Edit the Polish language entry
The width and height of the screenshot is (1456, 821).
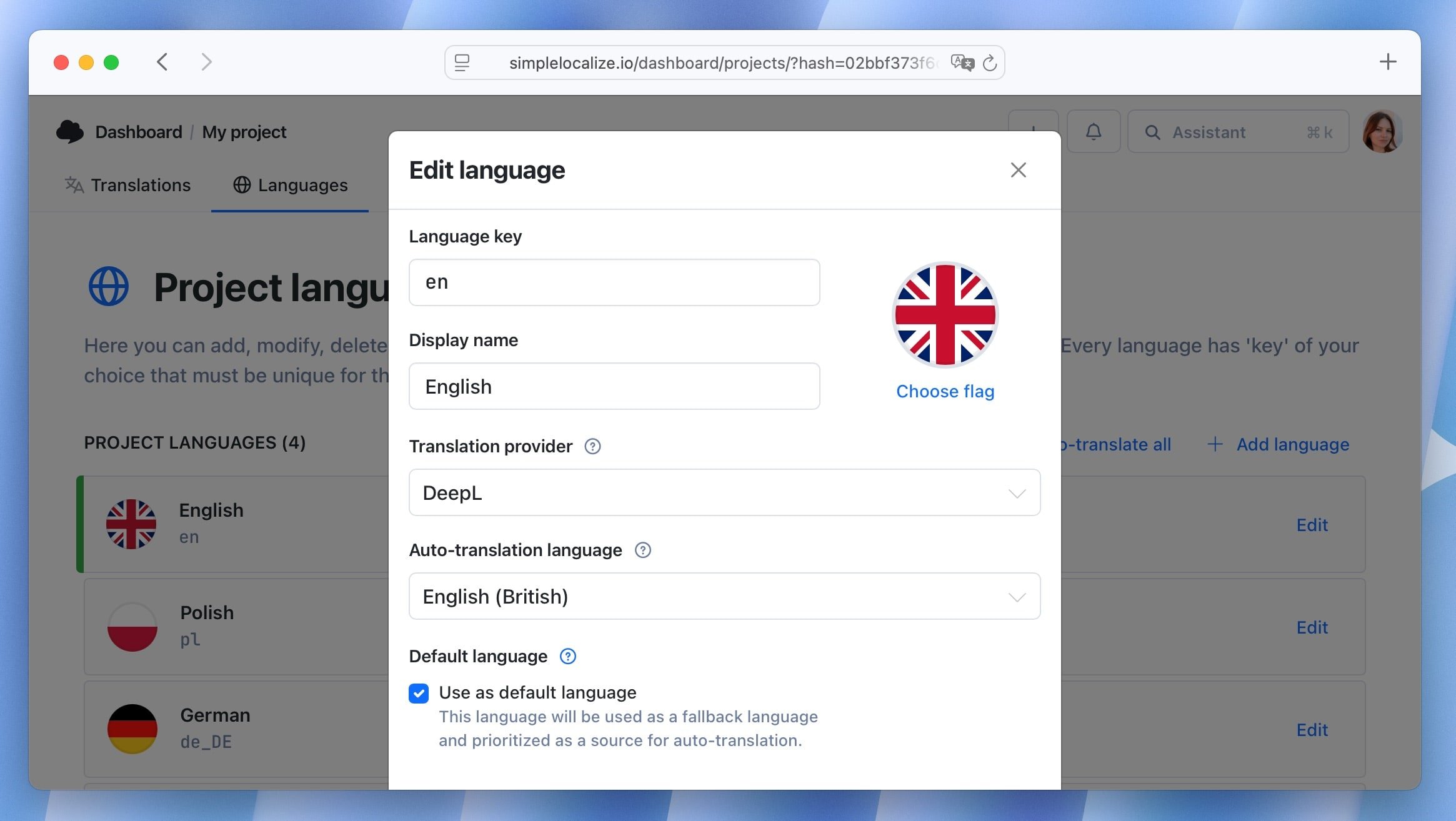point(1312,627)
